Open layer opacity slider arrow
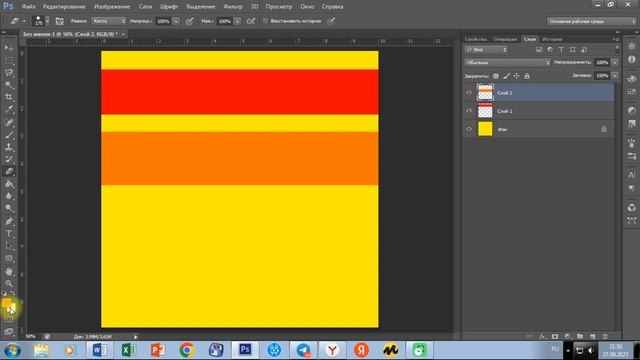Image resolution: width=640 pixels, height=360 pixels. click(615, 62)
